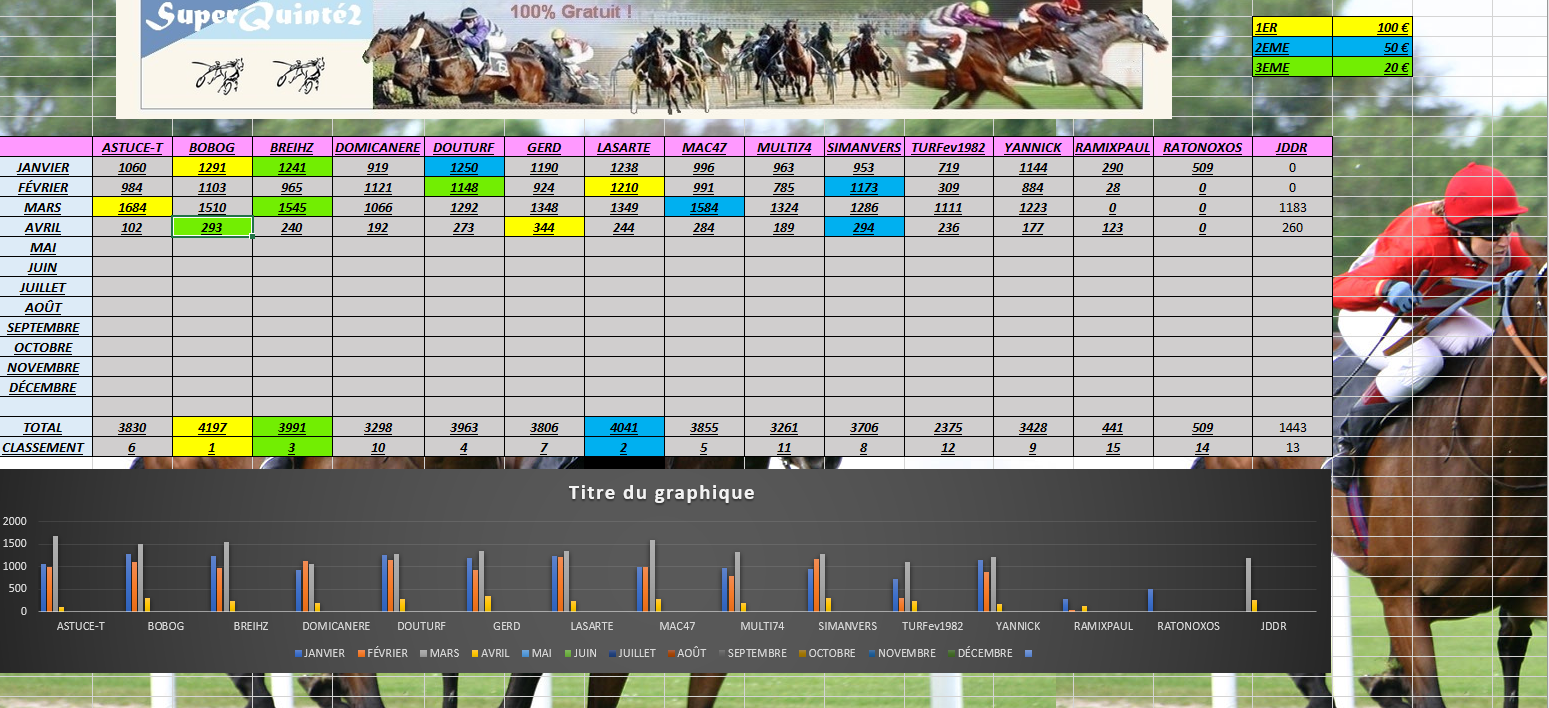
Task: Click value 1324 under MULTI74
Action: tap(784, 207)
